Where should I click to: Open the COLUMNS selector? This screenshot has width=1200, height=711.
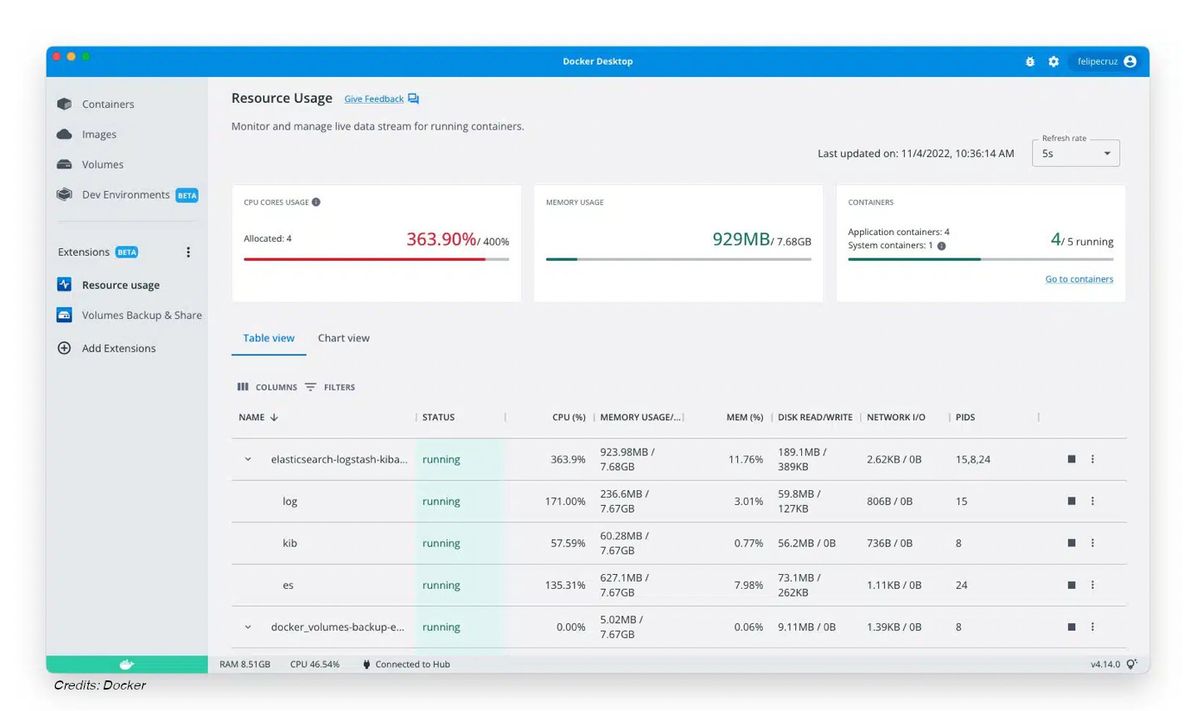(267, 387)
